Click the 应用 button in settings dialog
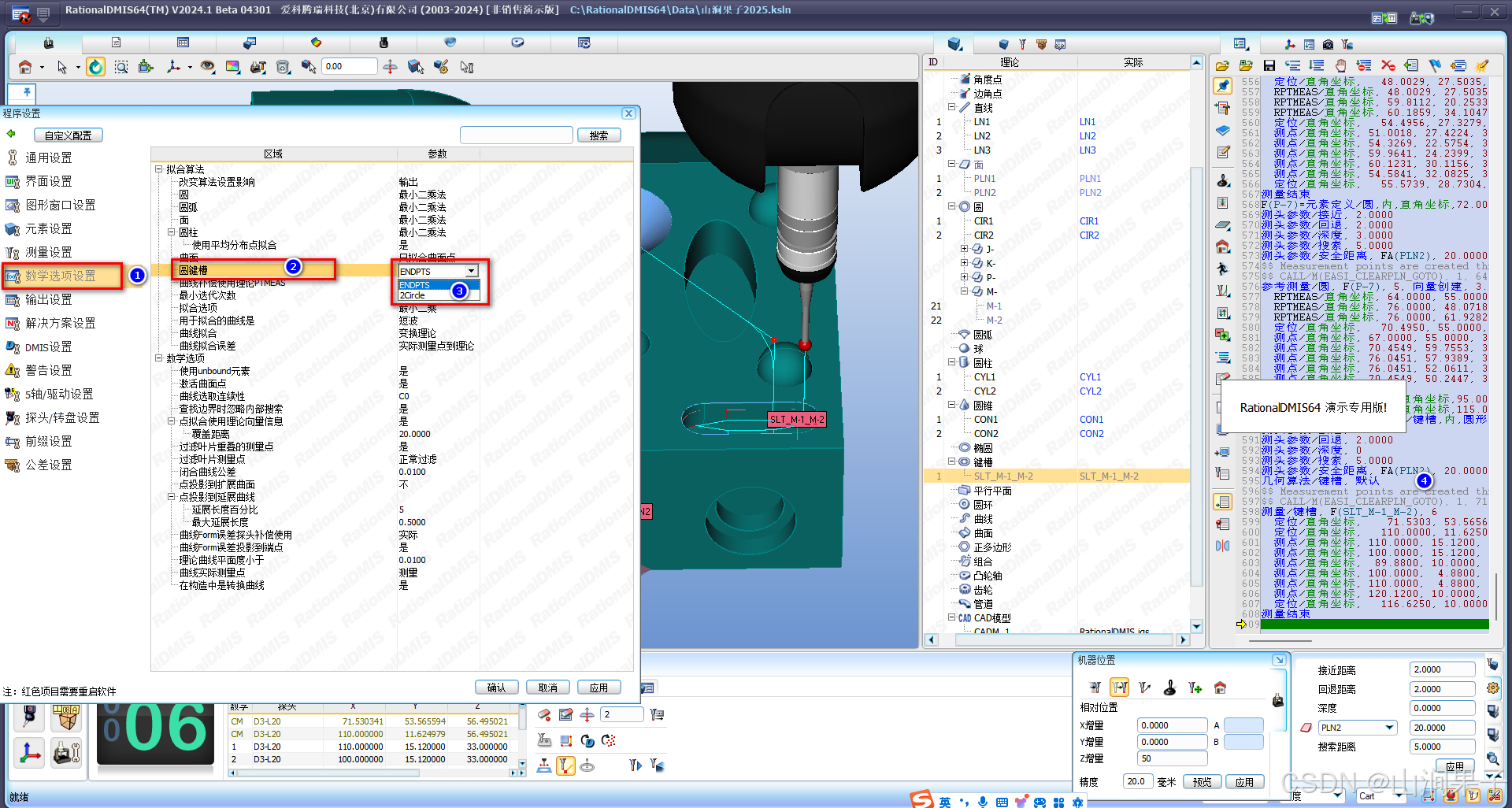 pos(599,688)
